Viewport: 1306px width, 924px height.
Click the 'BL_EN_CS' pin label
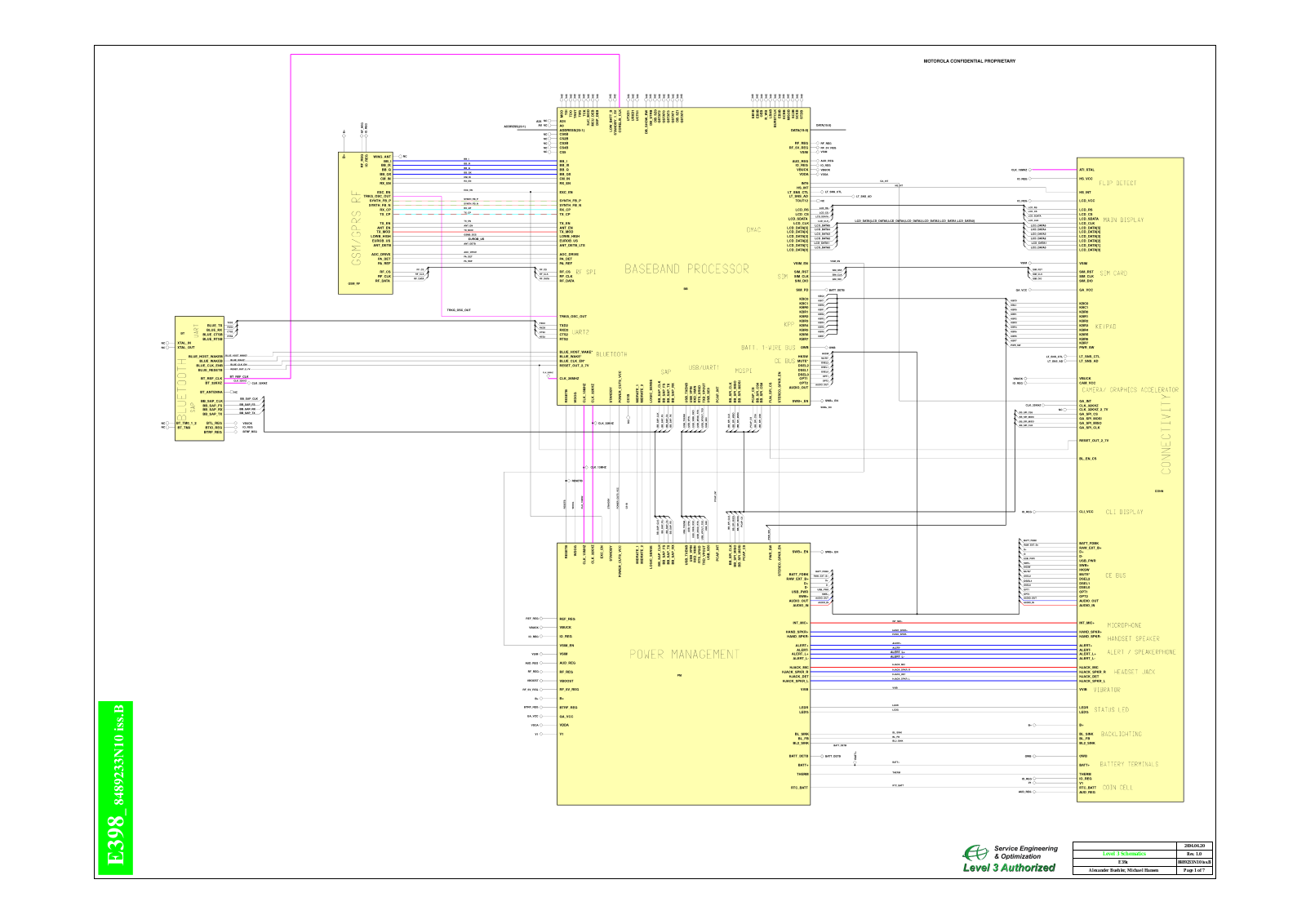(1087, 459)
